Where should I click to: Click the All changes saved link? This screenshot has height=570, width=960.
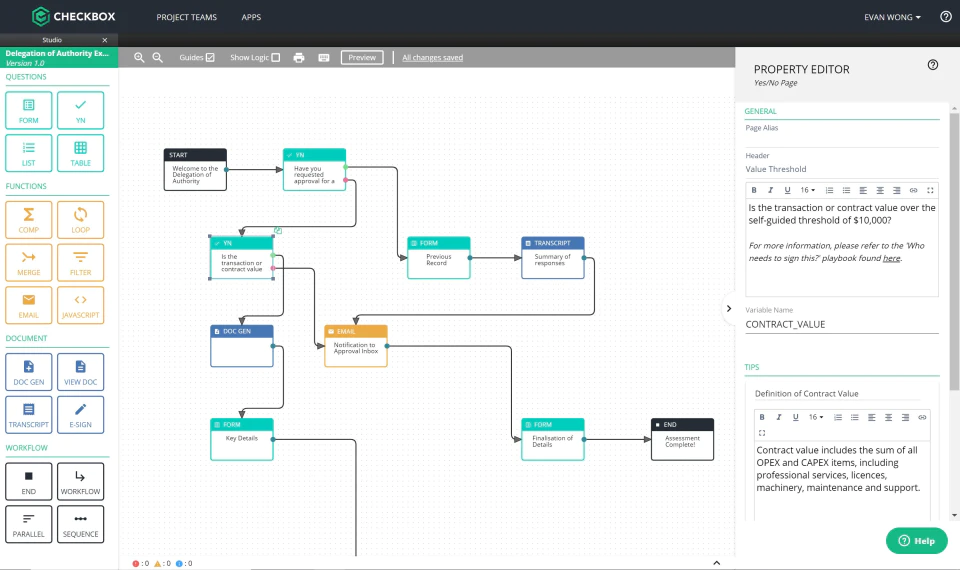pyautogui.click(x=432, y=58)
